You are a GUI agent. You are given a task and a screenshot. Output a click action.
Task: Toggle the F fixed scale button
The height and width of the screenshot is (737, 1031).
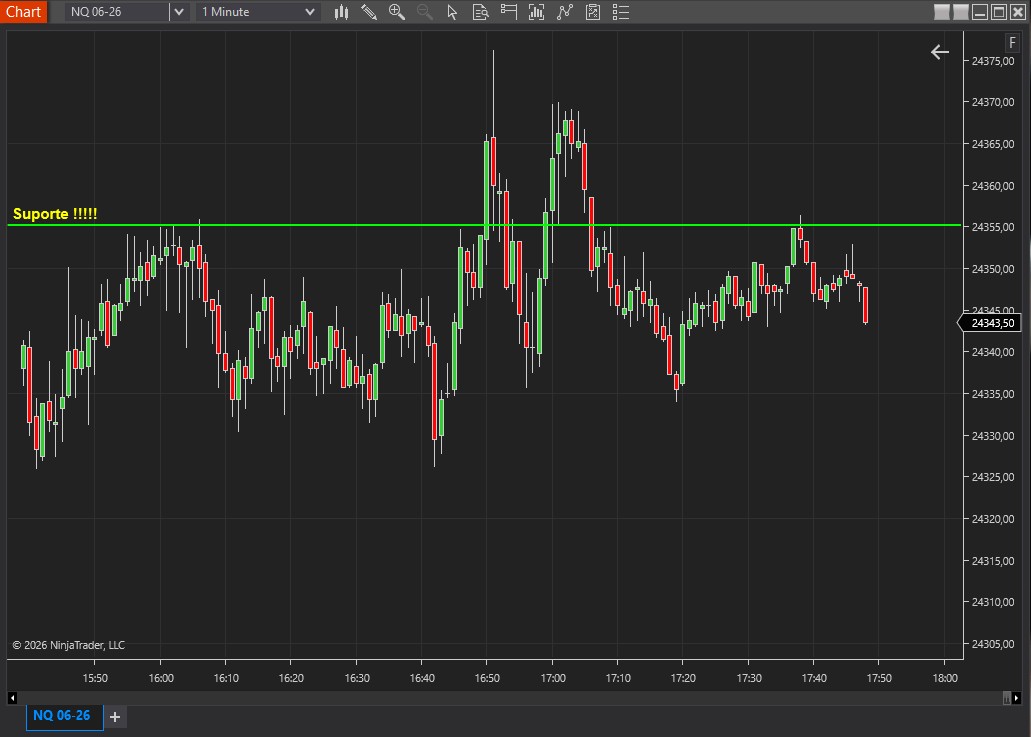point(1012,43)
